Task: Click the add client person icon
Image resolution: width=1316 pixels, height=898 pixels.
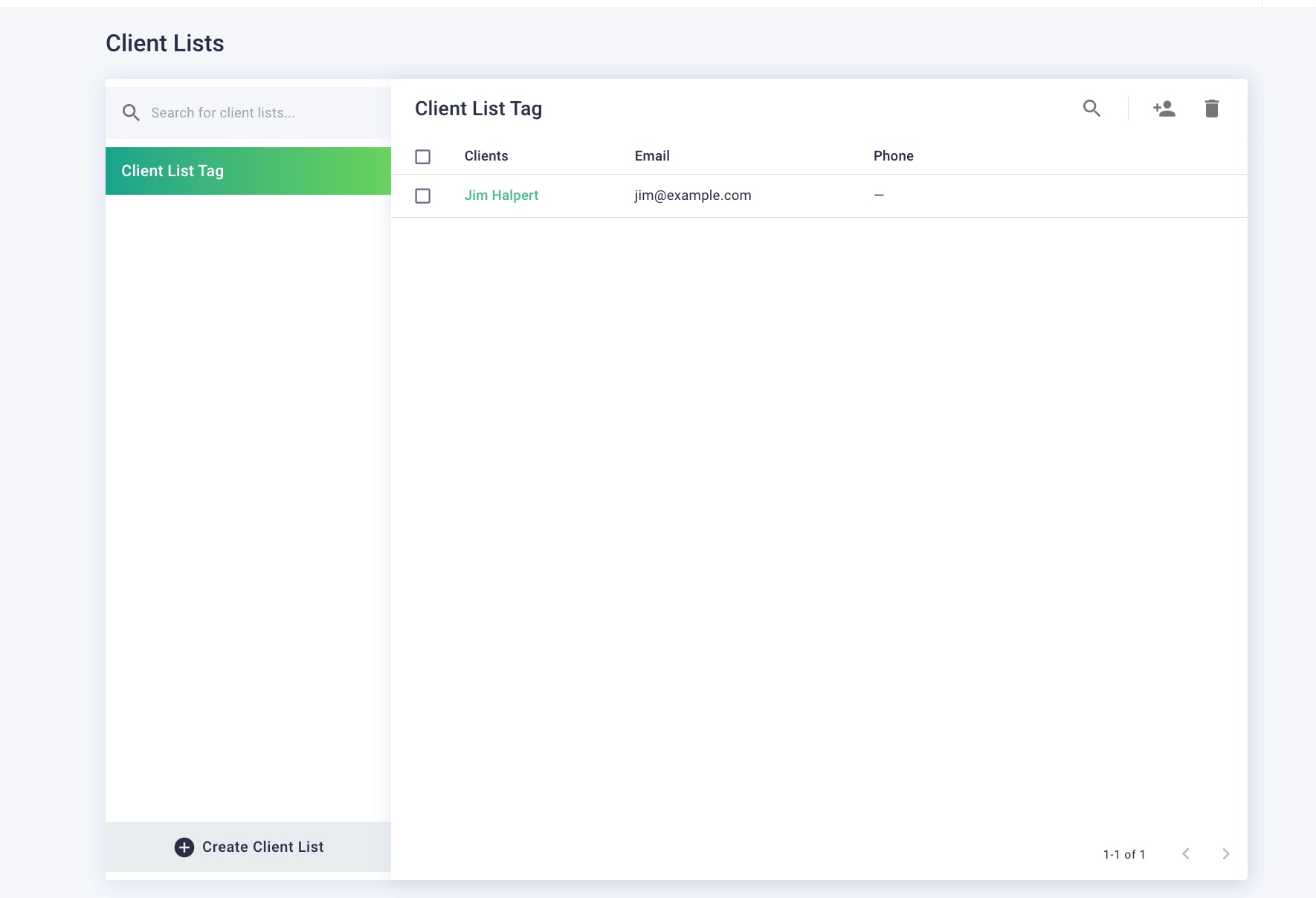Action: click(1164, 109)
